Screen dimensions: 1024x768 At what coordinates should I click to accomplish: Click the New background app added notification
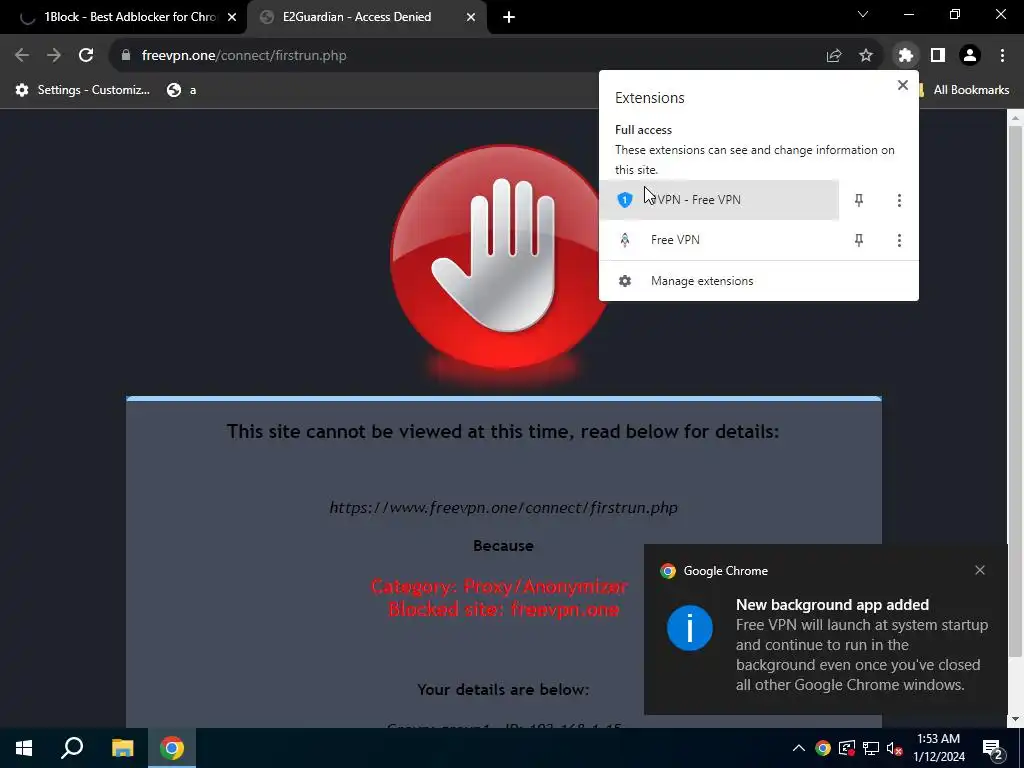pos(825,630)
